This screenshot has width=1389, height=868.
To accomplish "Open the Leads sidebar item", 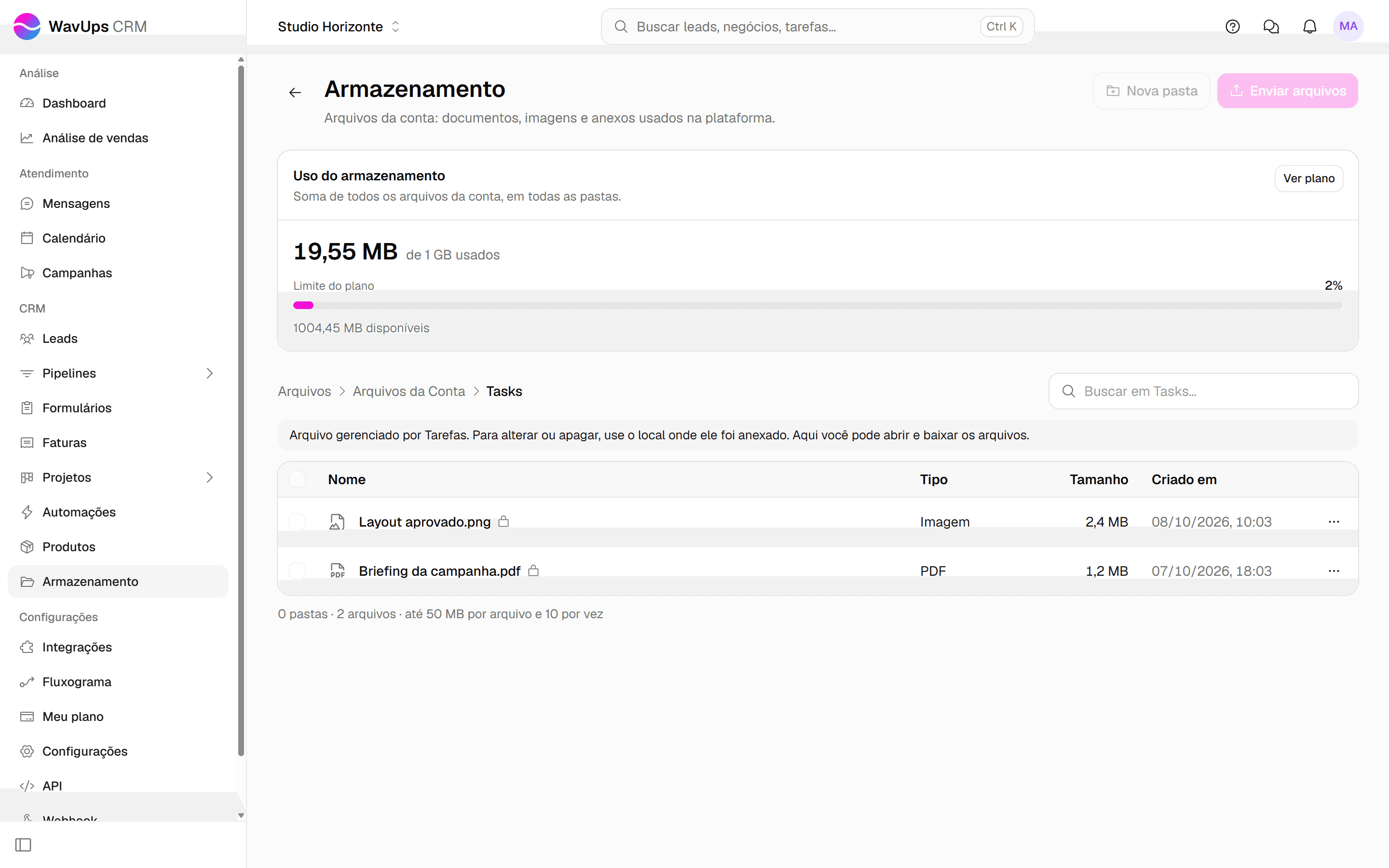I will (x=118, y=339).
